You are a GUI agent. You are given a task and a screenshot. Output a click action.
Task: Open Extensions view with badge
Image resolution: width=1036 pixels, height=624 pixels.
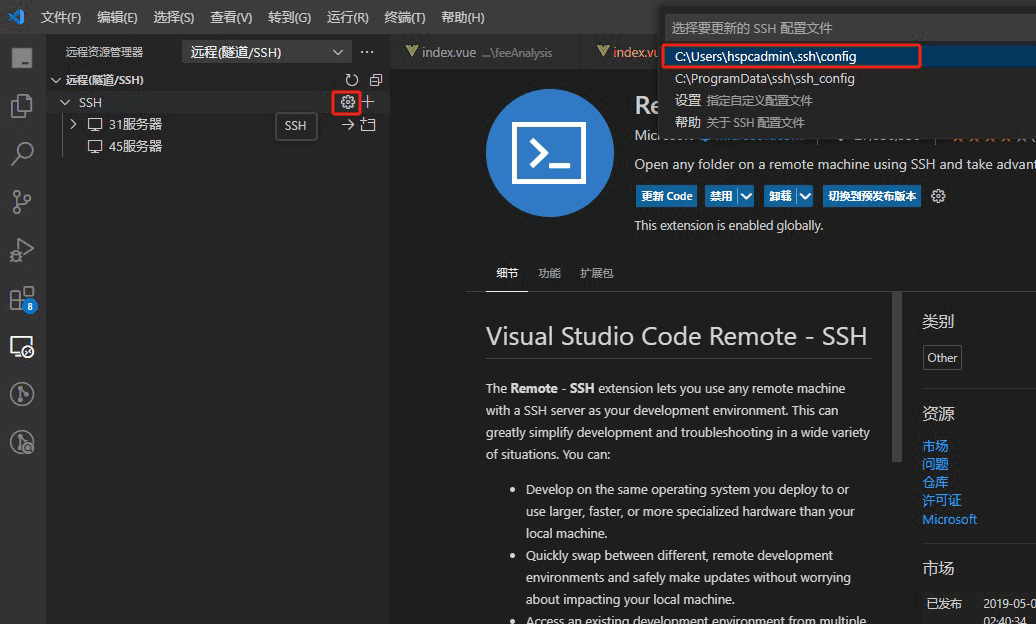(22, 299)
